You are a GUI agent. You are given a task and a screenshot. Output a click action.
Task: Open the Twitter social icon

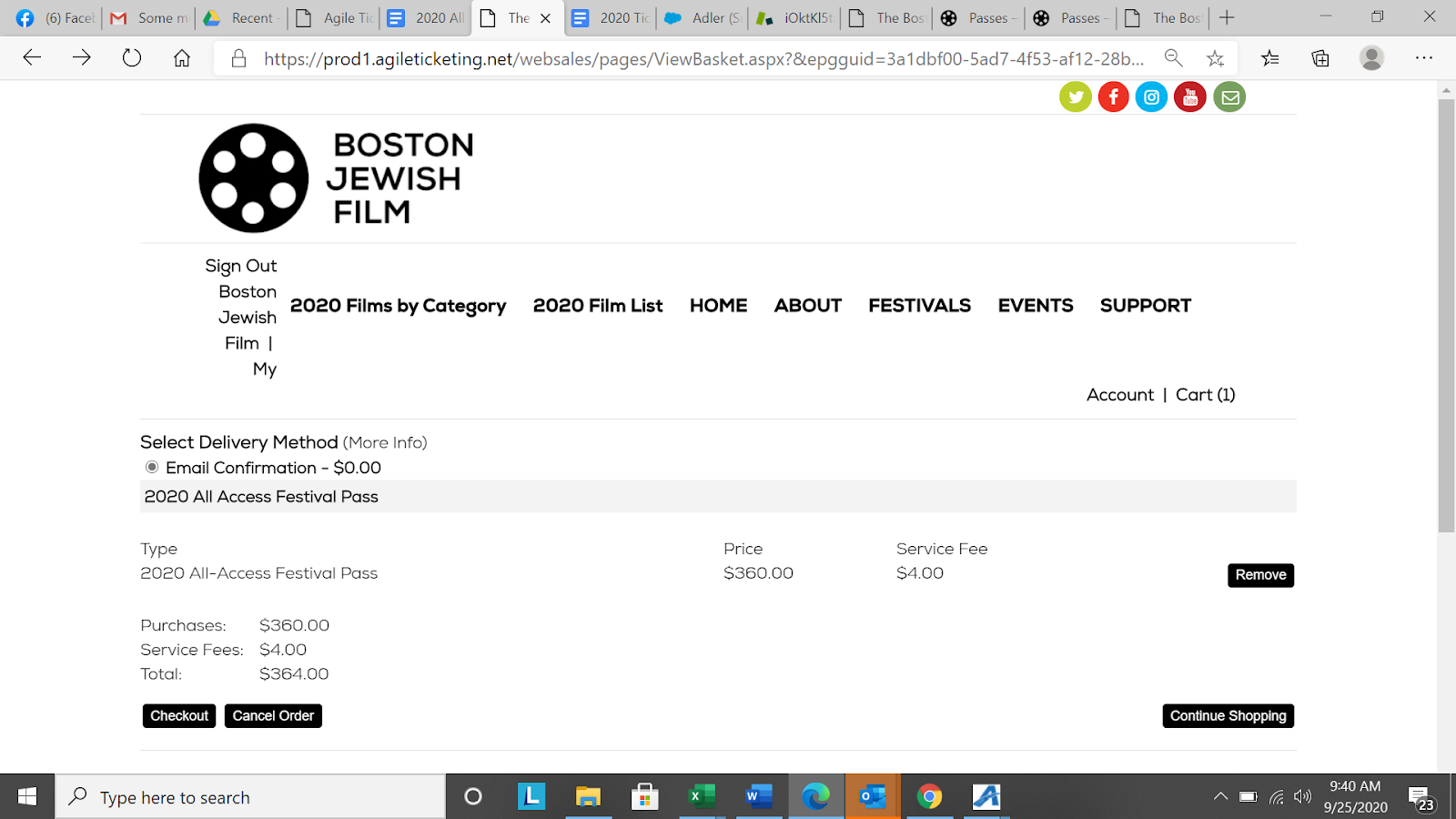pyautogui.click(x=1075, y=96)
